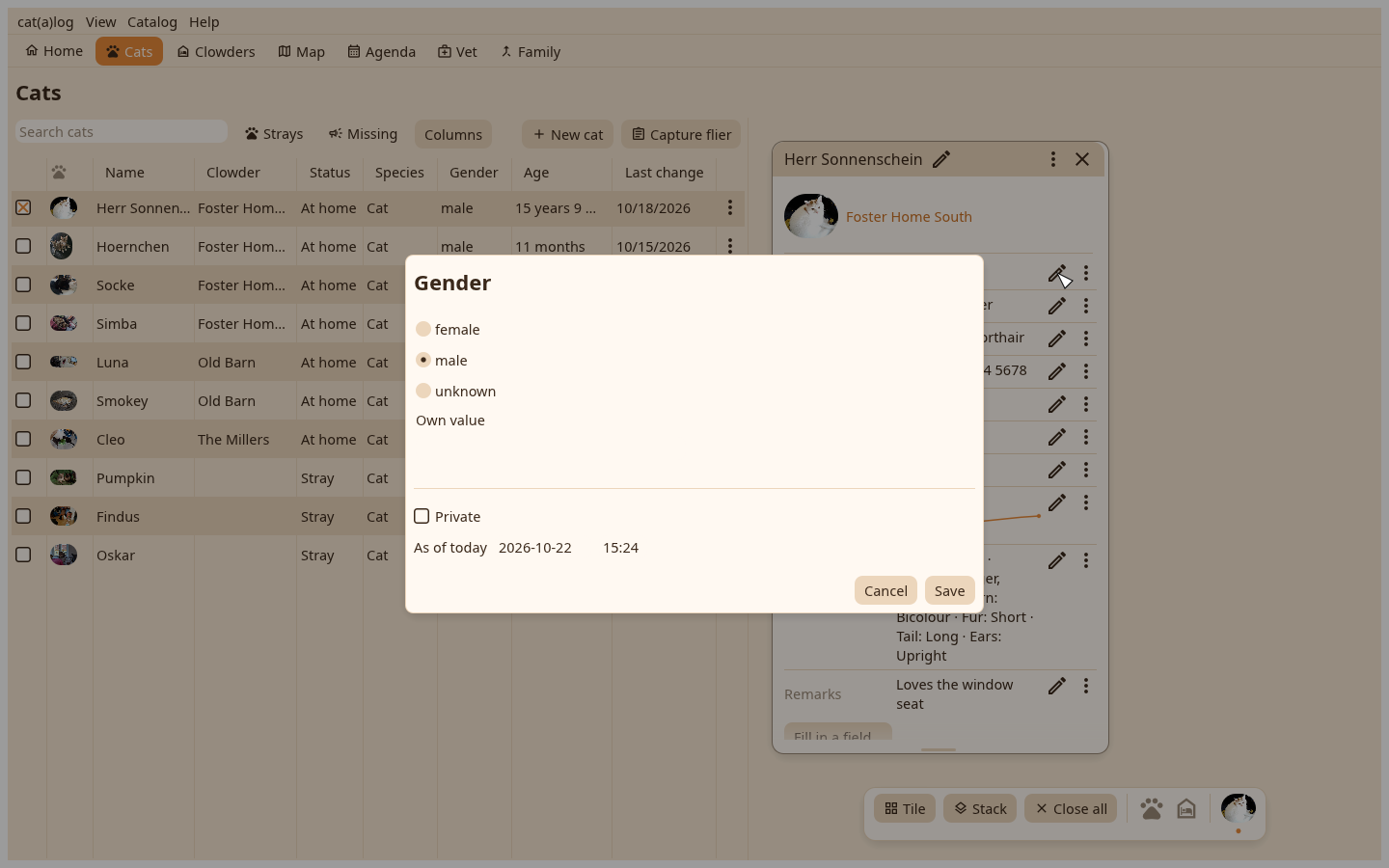Arrange panels with Stack

click(x=980, y=808)
